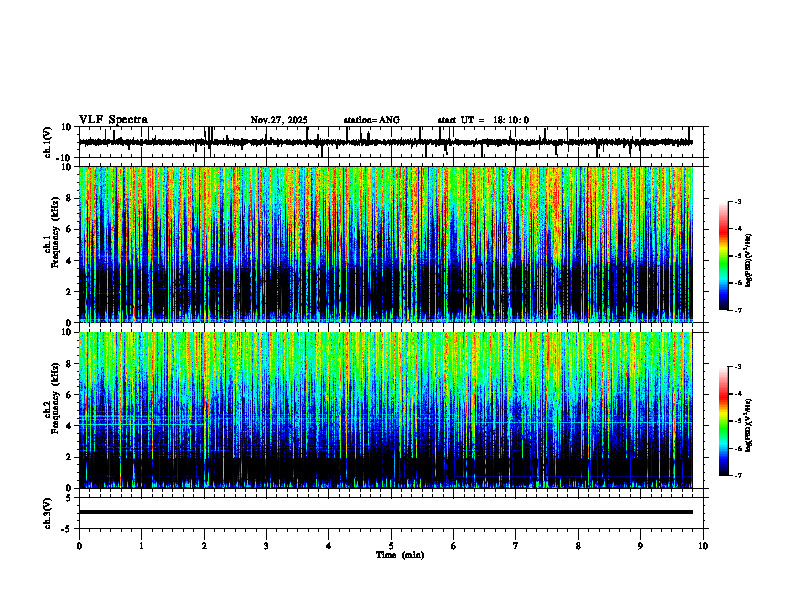Click the "-5" label on ch.2 color bar
The width and height of the screenshot is (792, 612).
pos(738,421)
